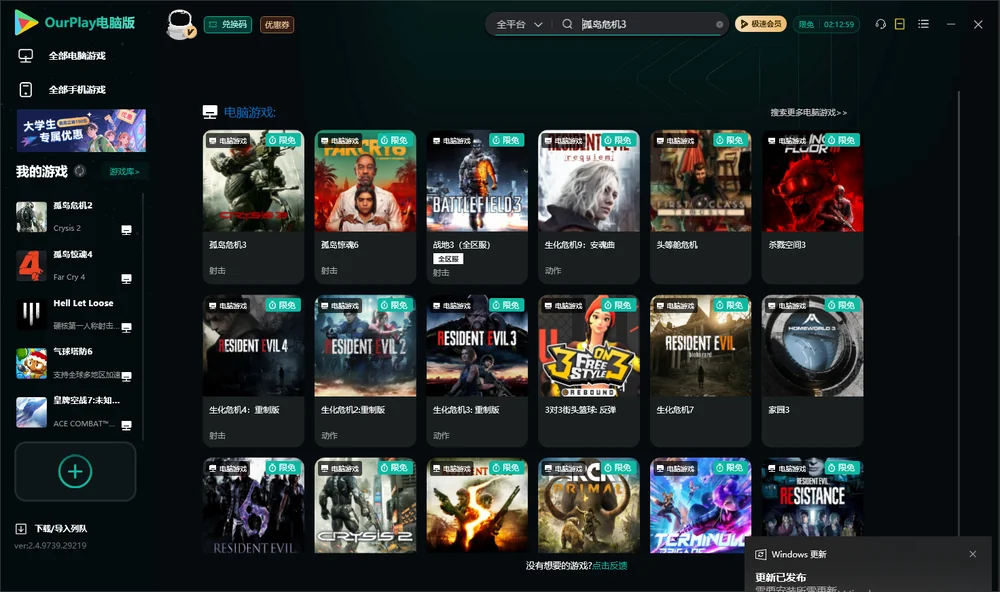Dismiss the Windows 更新 notification
The height and width of the screenshot is (592, 1000).
click(973, 554)
